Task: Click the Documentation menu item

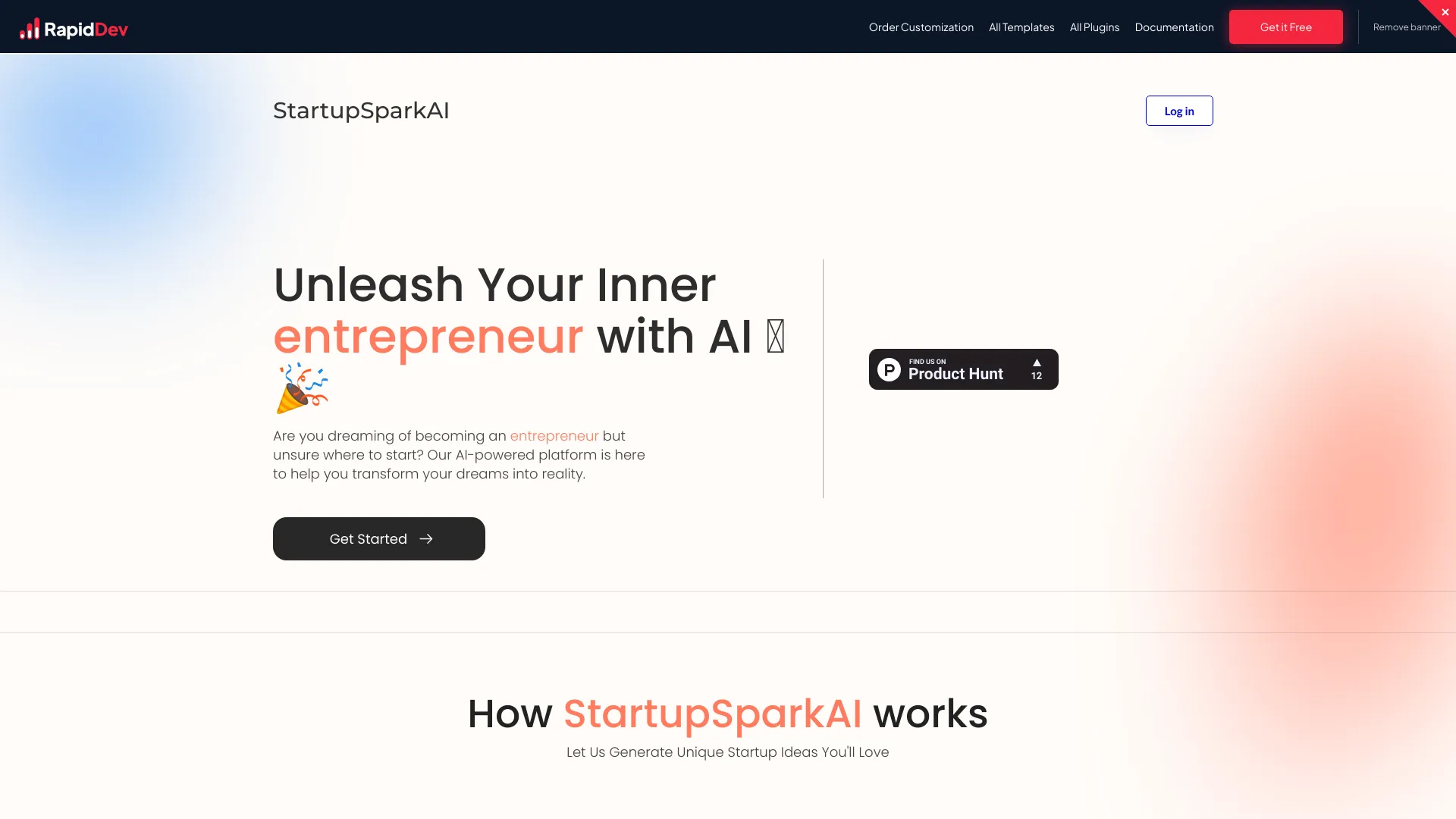Action: 1174,26
